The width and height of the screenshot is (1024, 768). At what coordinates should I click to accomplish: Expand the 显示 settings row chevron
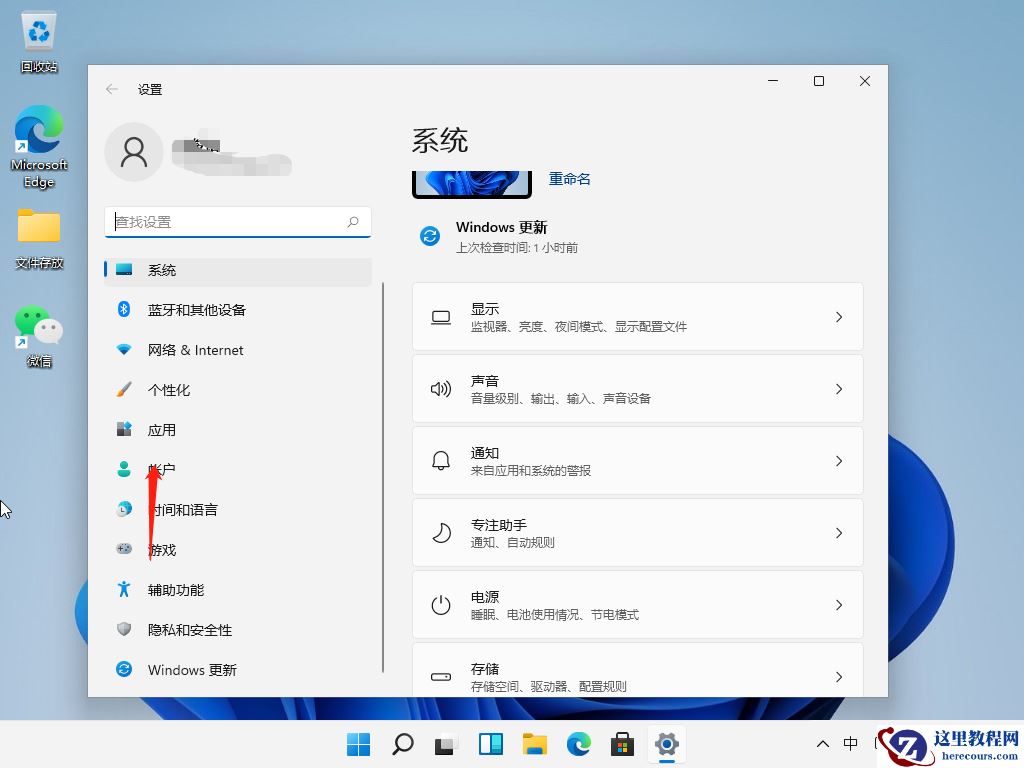pyautogui.click(x=839, y=316)
